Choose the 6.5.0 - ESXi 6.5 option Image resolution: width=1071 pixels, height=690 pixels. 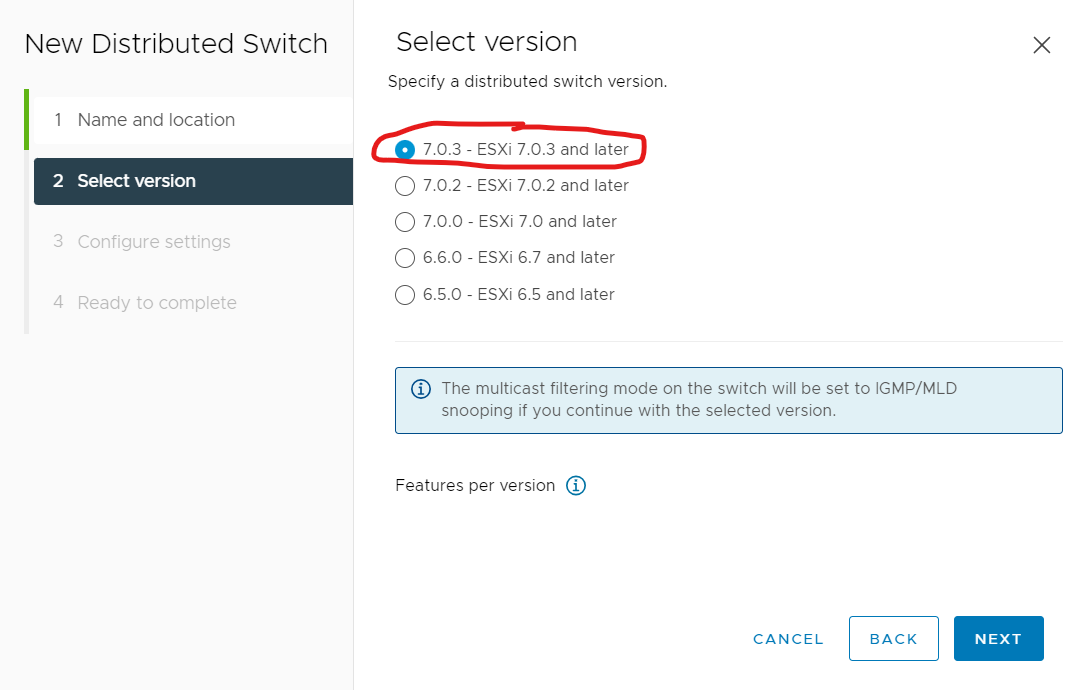click(405, 295)
